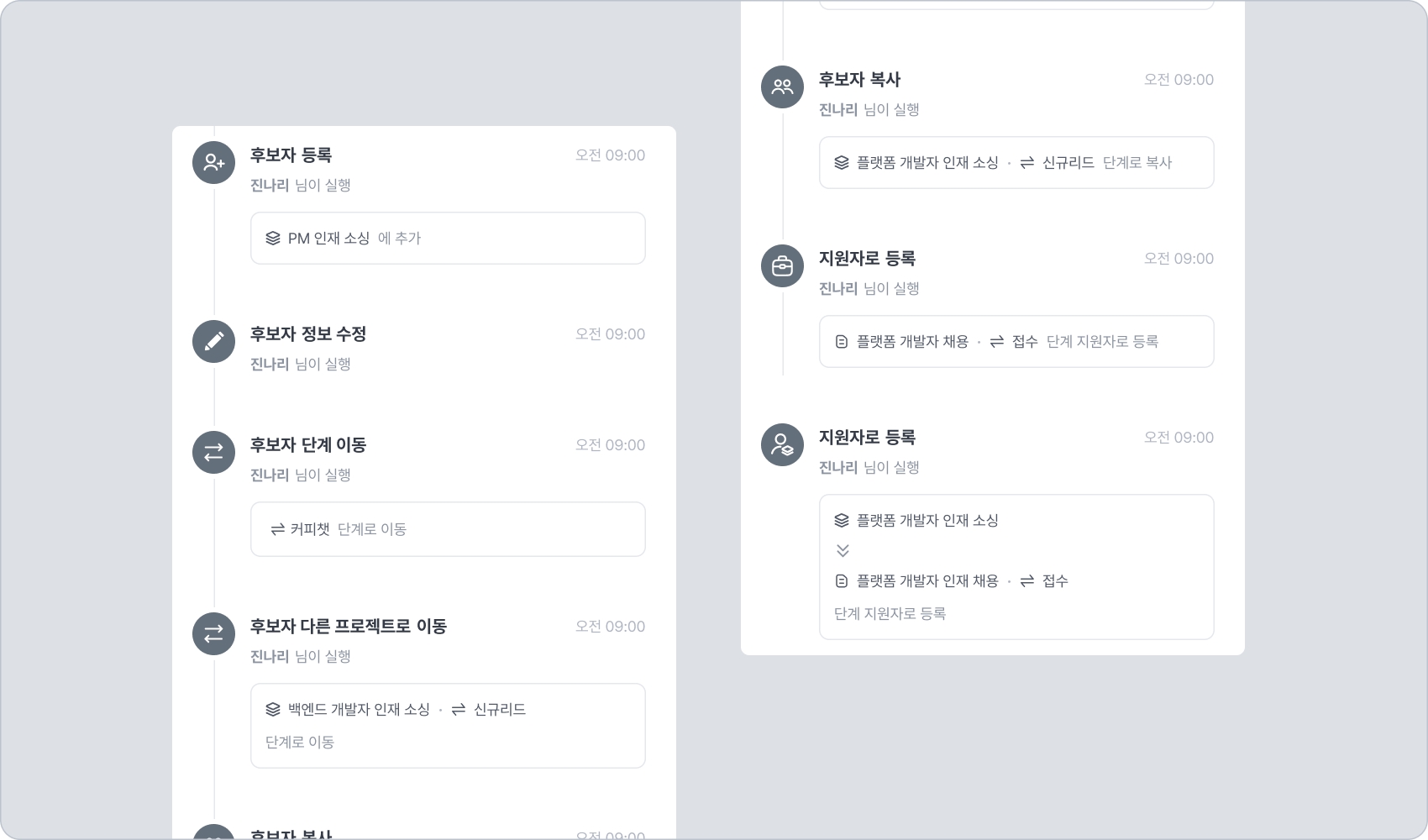
Task: Click the small swap icon before 커피챗
Action: (277, 529)
